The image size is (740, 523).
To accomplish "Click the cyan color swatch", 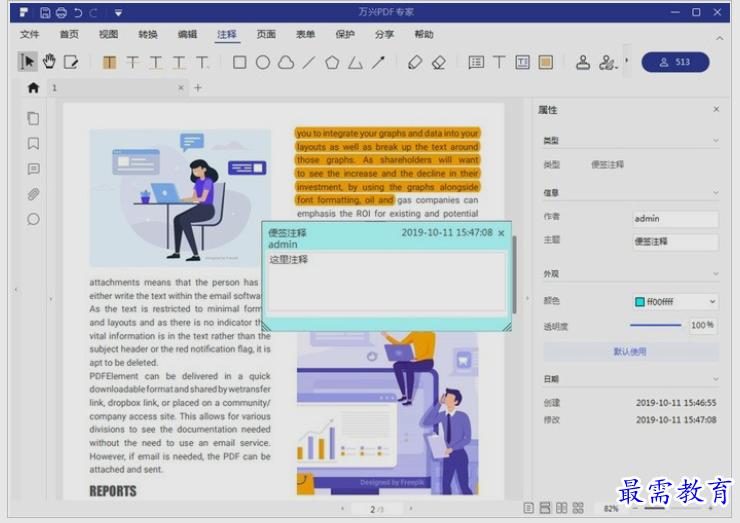I will coord(640,302).
